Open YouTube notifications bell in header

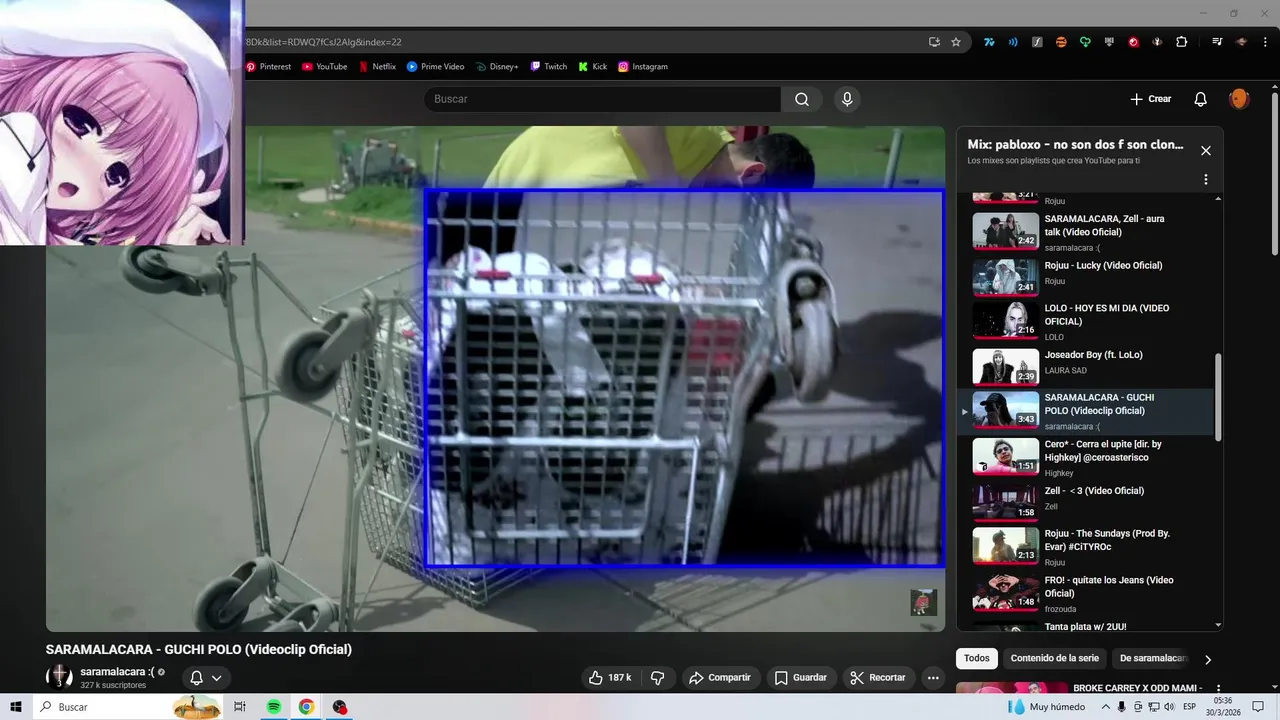pyautogui.click(x=1200, y=99)
